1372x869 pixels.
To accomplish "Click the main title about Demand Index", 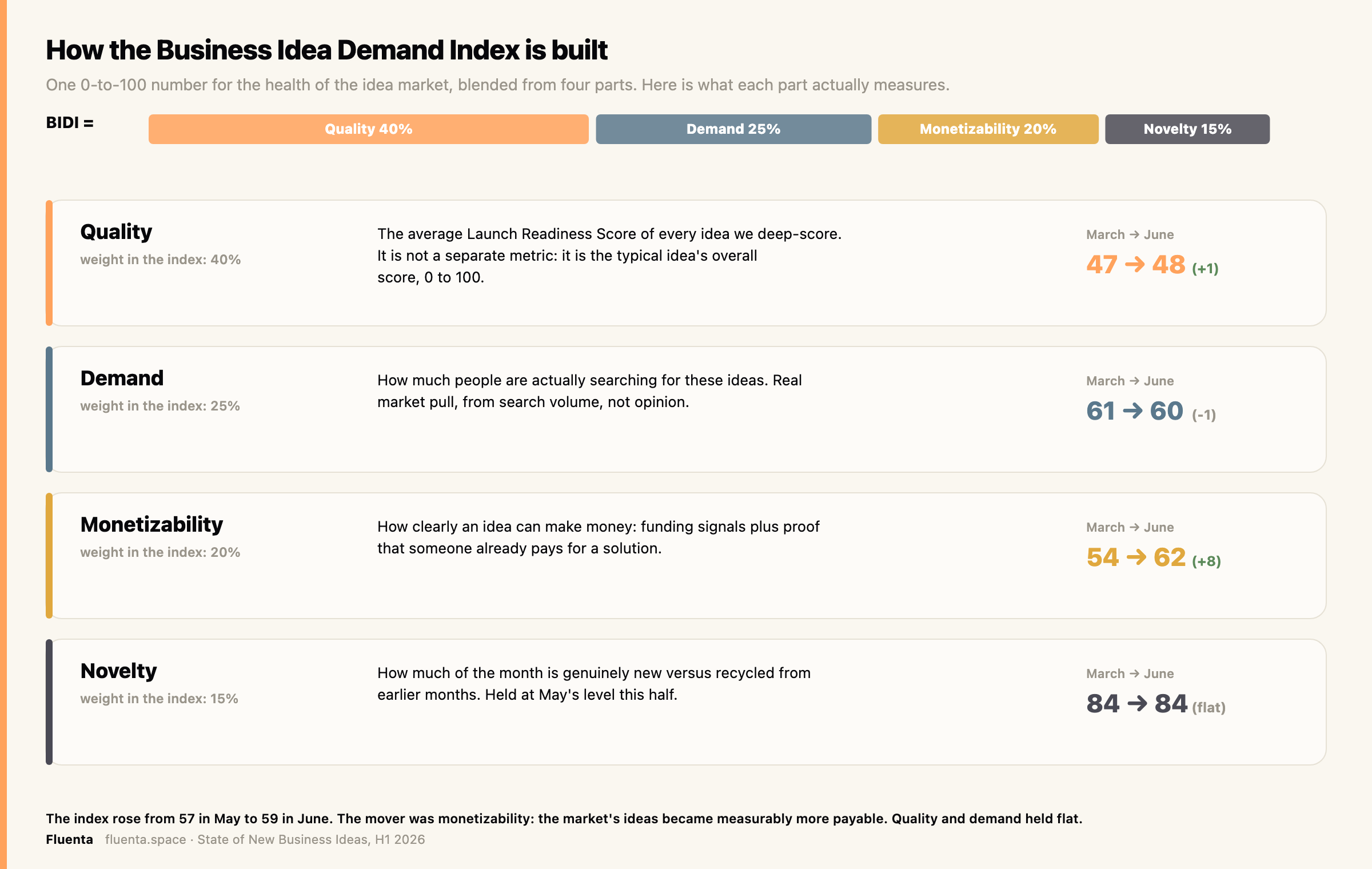I will (x=326, y=50).
